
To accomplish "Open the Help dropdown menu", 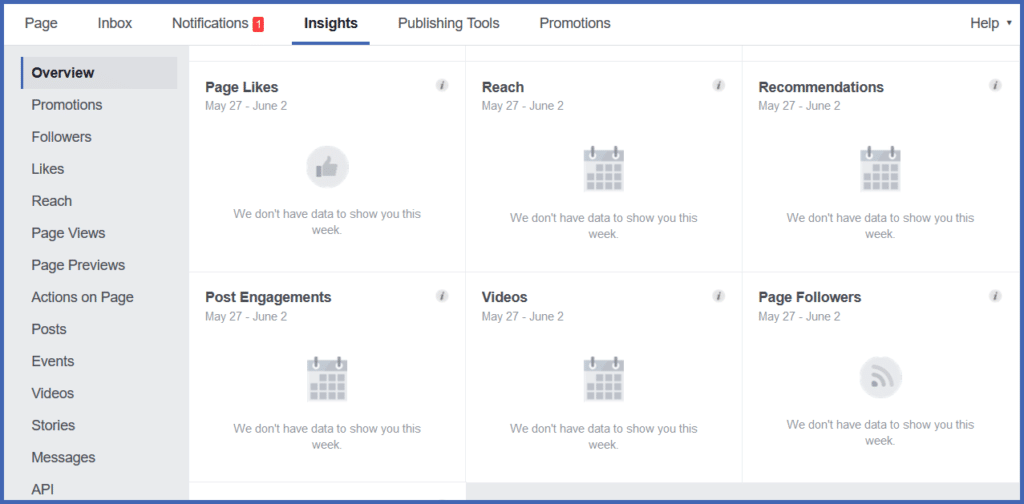I will (x=991, y=24).
